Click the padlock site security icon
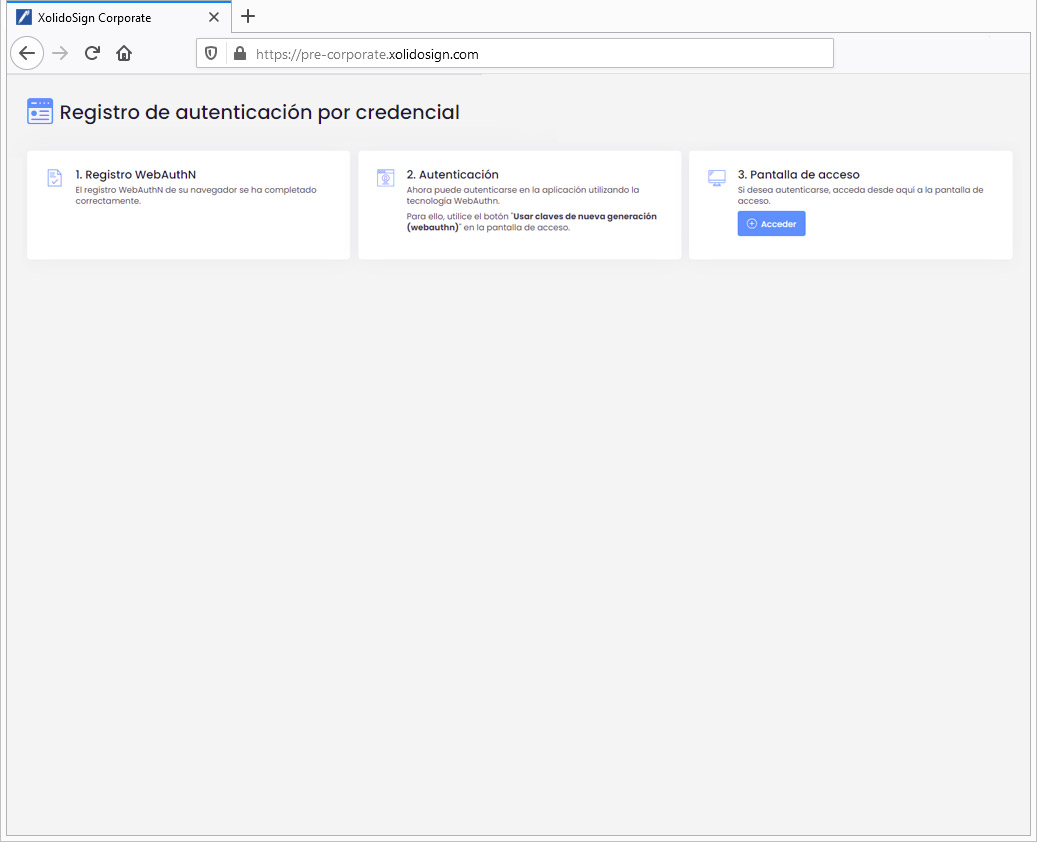This screenshot has height=842, width=1037. point(239,54)
